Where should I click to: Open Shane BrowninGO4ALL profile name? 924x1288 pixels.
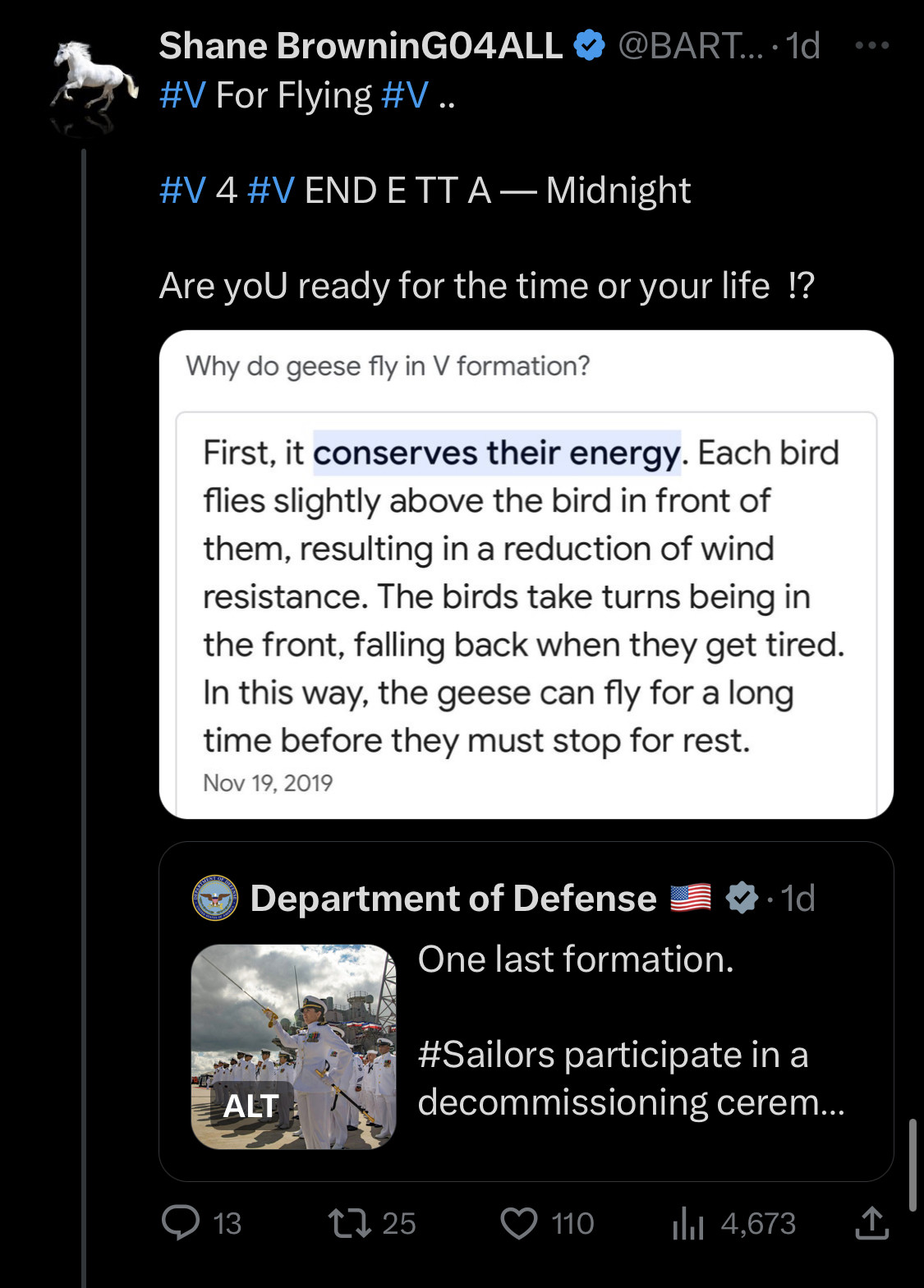360,46
